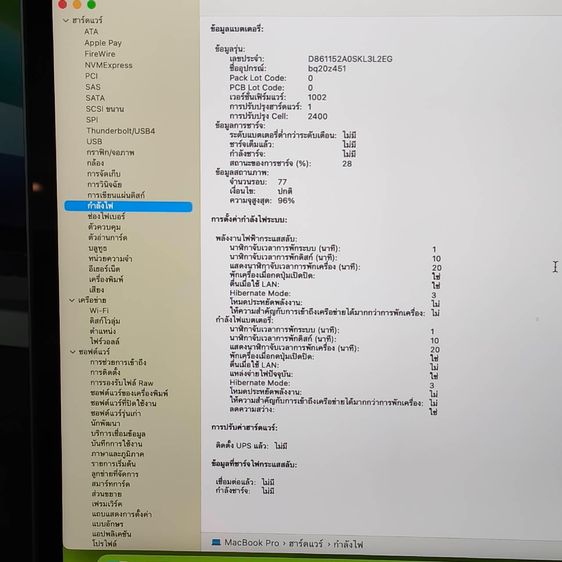The width and height of the screenshot is (562, 562).
Task: Select the USB sidebar item
Action: tap(94, 142)
